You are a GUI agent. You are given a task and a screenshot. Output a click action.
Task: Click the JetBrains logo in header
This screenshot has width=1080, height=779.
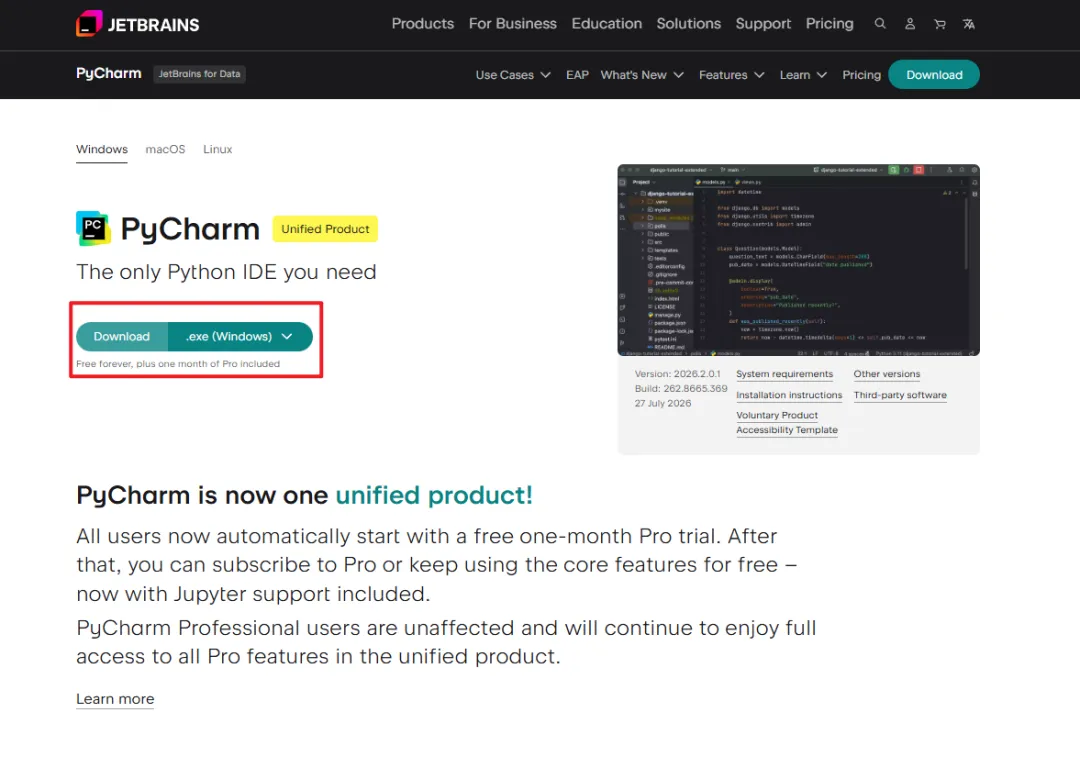click(x=138, y=24)
